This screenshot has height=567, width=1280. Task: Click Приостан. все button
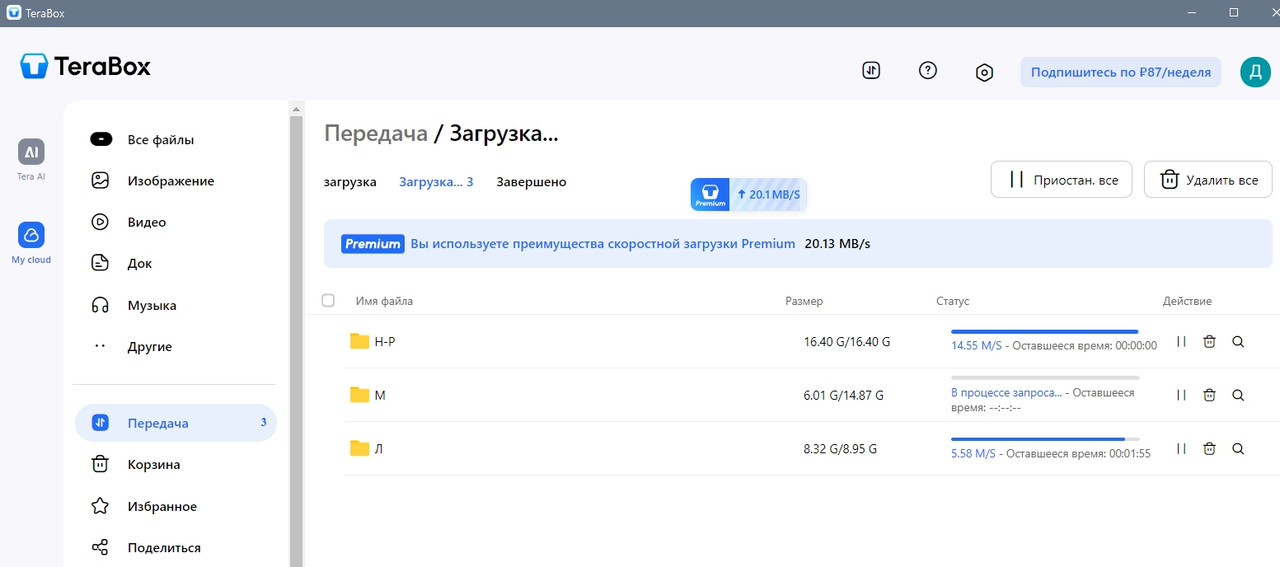point(1062,180)
